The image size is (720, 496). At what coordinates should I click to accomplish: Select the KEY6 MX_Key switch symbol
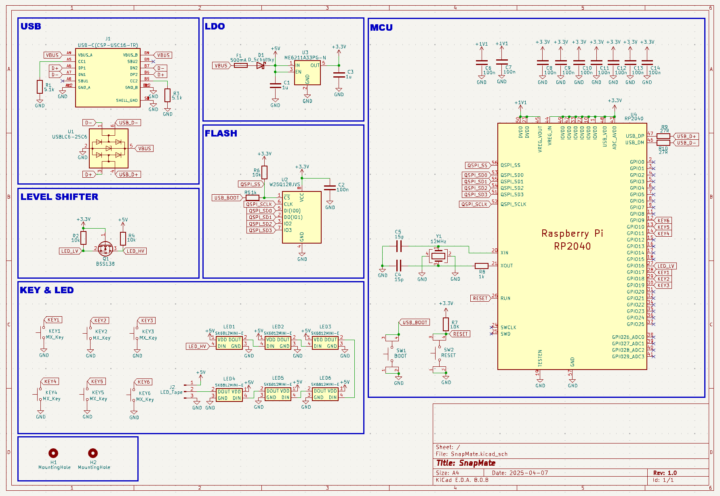(x=141, y=394)
